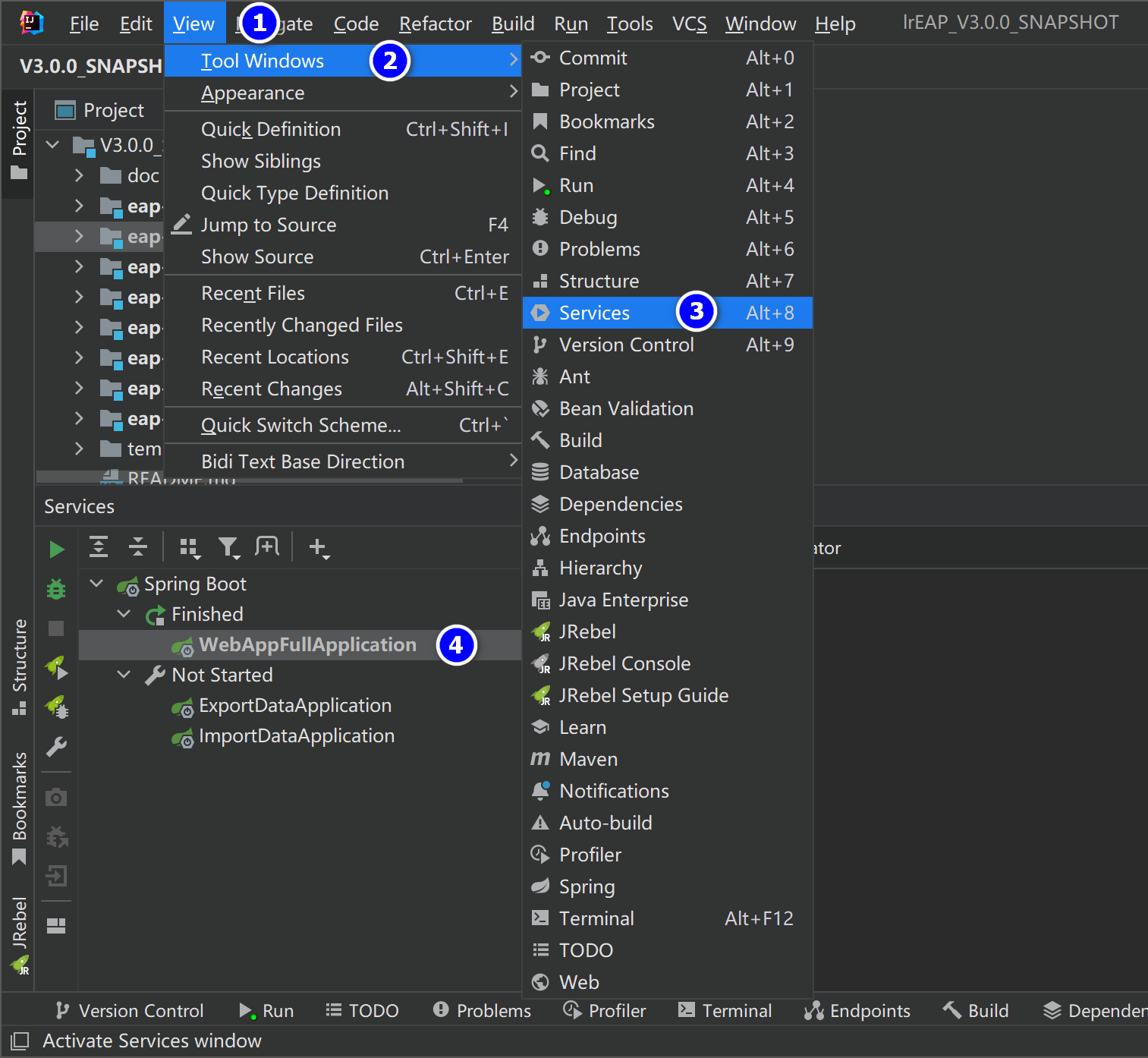Collapse the Spring Boot node in Services
This screenshot has width=1148, height=1058.
click(96, 584)
